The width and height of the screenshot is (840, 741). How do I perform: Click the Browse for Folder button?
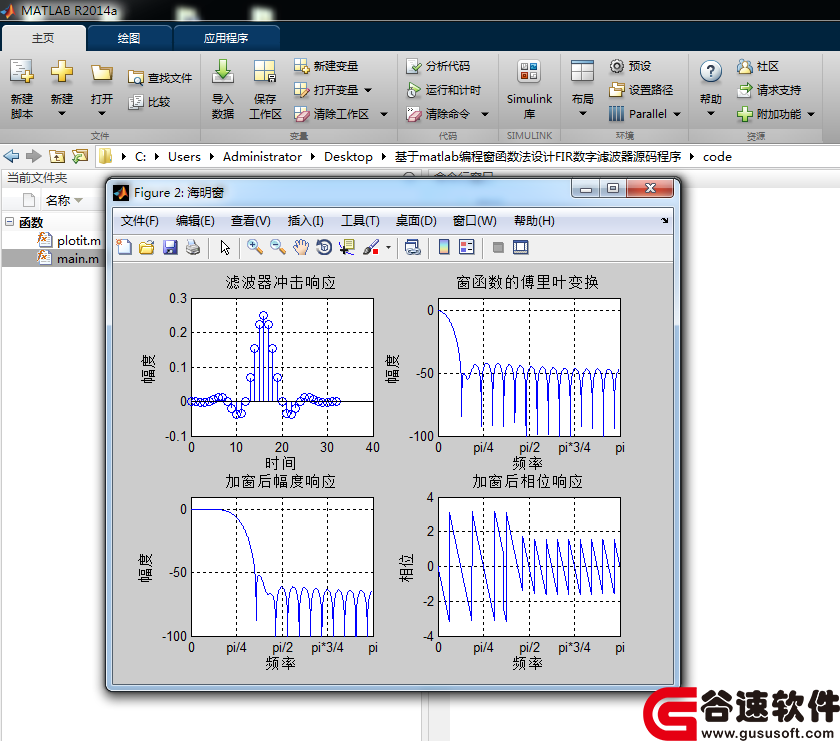click(80, 156)
